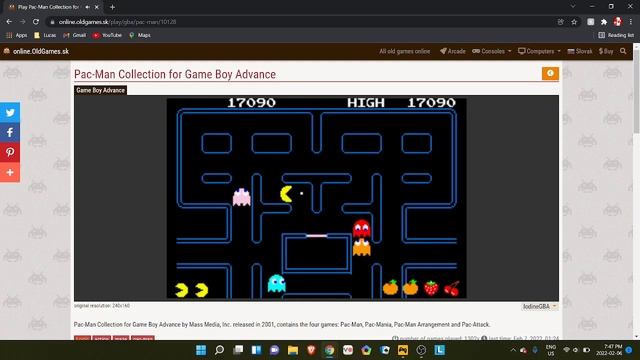Image resolution: width=640 pixels, height=360 pixels.
Task: Click browser forward arrow
Action: pos(22,22)
